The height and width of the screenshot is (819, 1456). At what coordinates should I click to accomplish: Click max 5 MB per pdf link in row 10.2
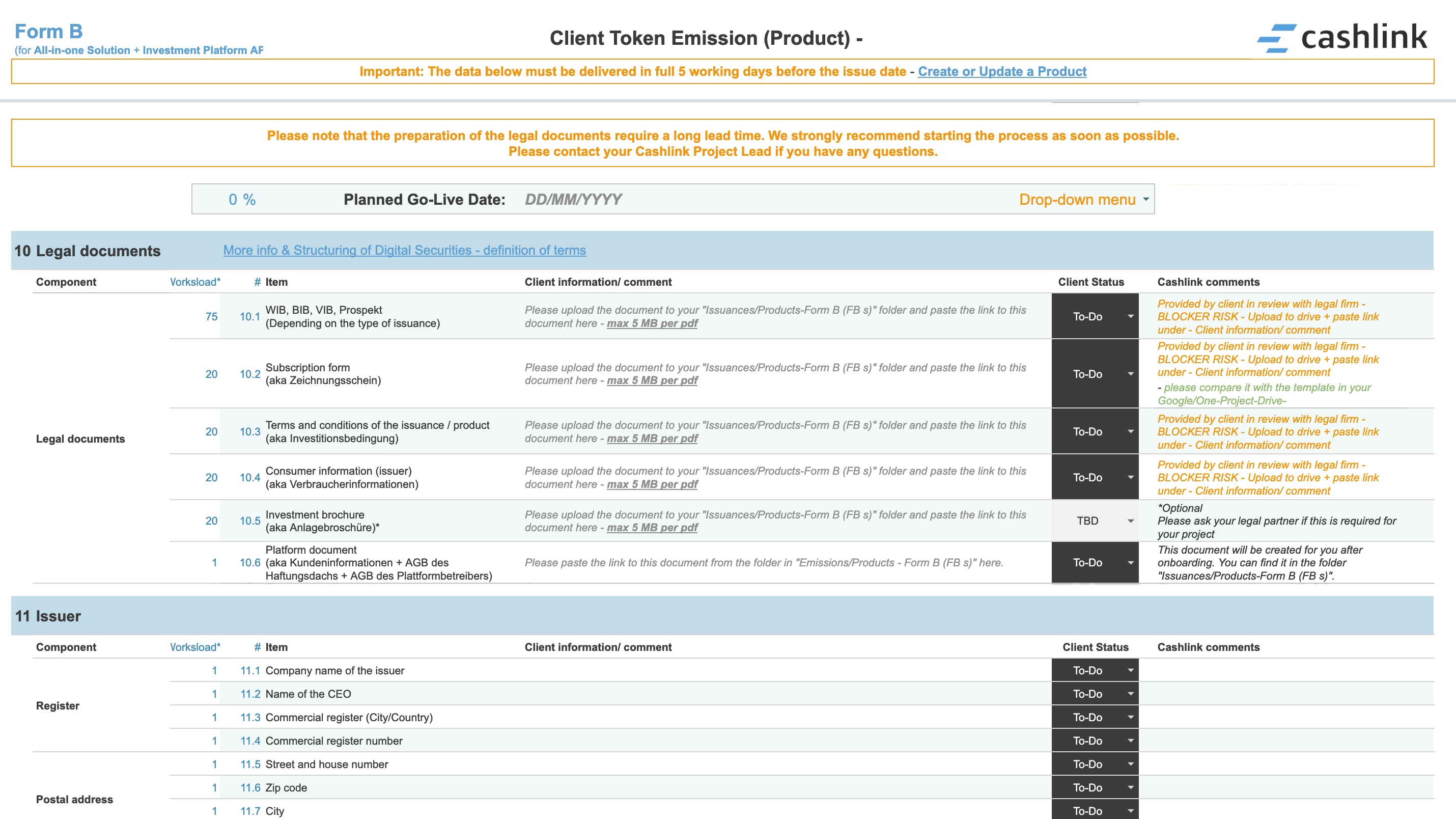[x=652, y=380]
